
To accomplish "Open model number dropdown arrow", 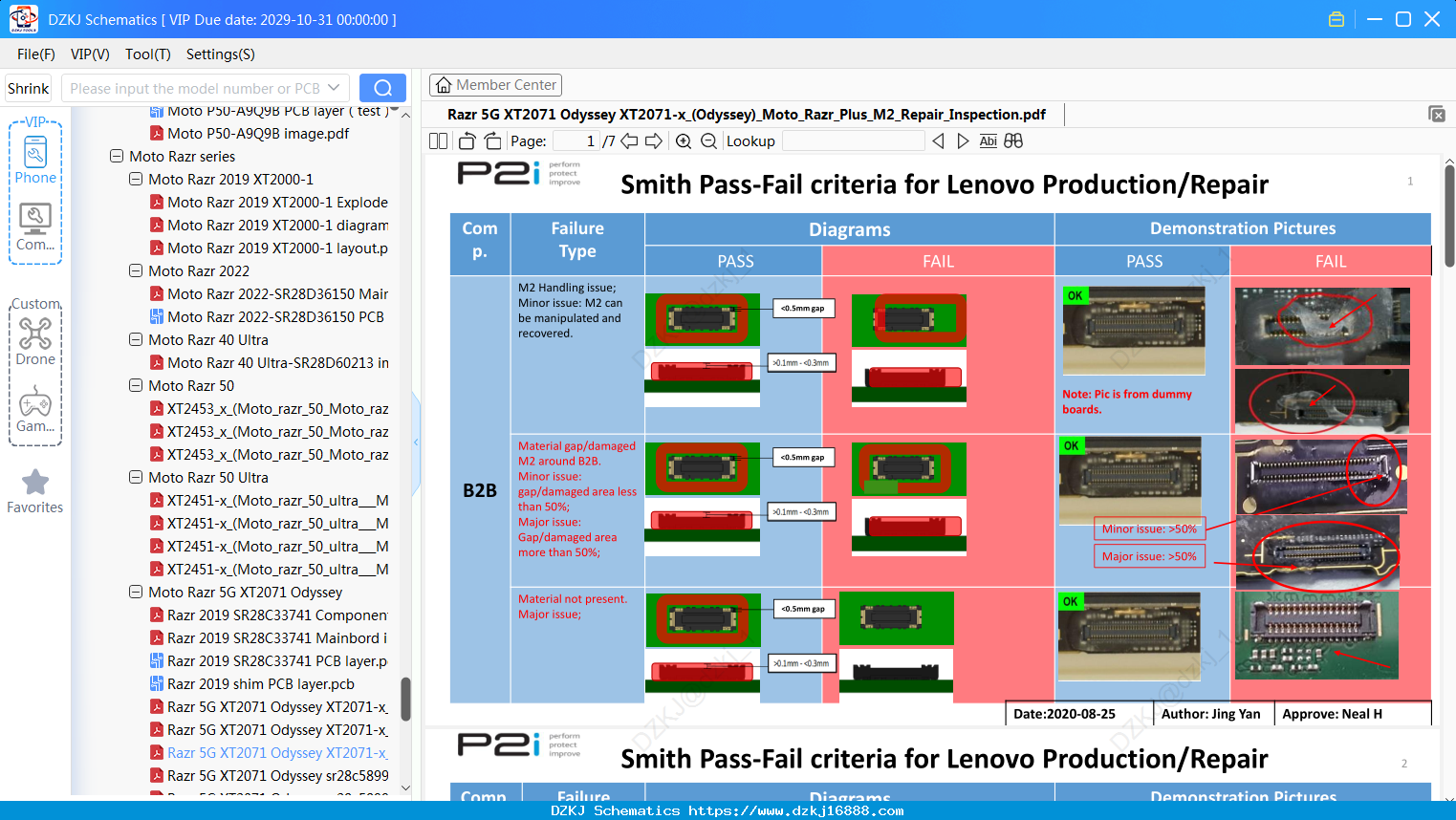I will pyautogui.click(x=334, y=88).
